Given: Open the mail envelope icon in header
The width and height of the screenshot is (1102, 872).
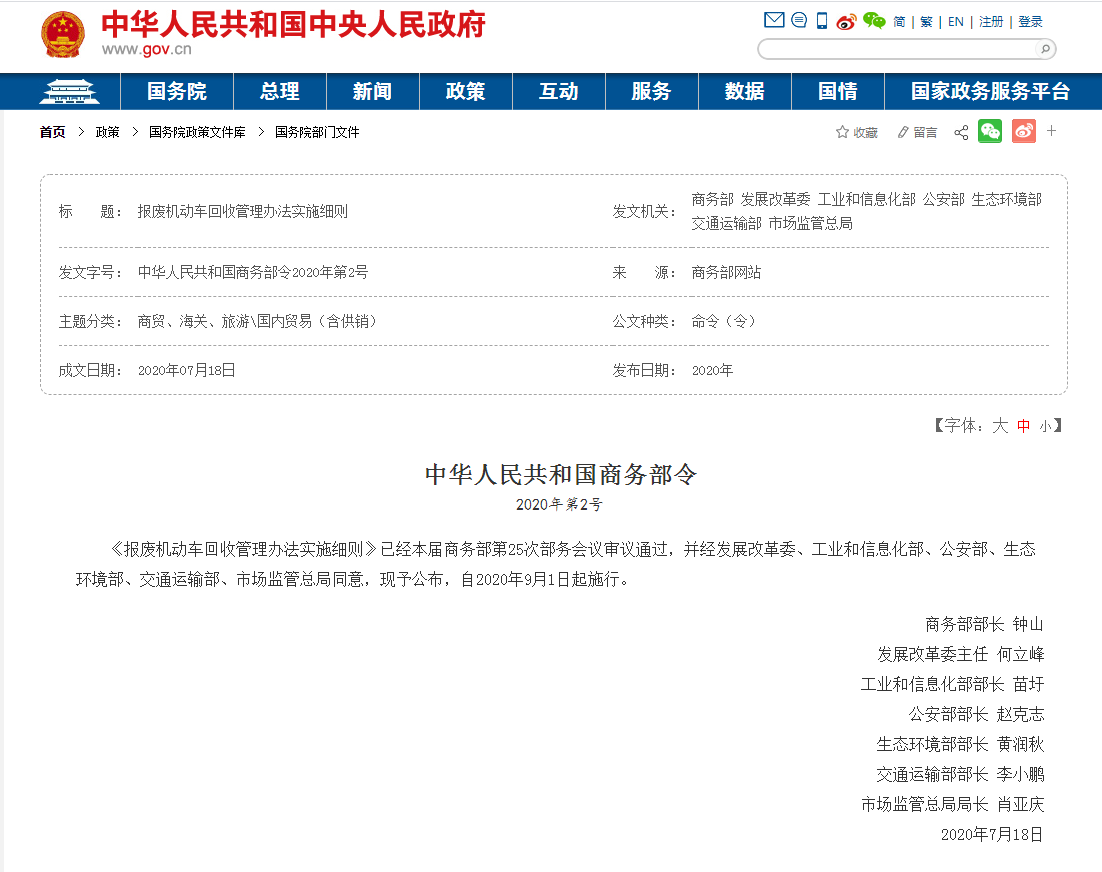Looking at the screenshot, I should [774, 20].
